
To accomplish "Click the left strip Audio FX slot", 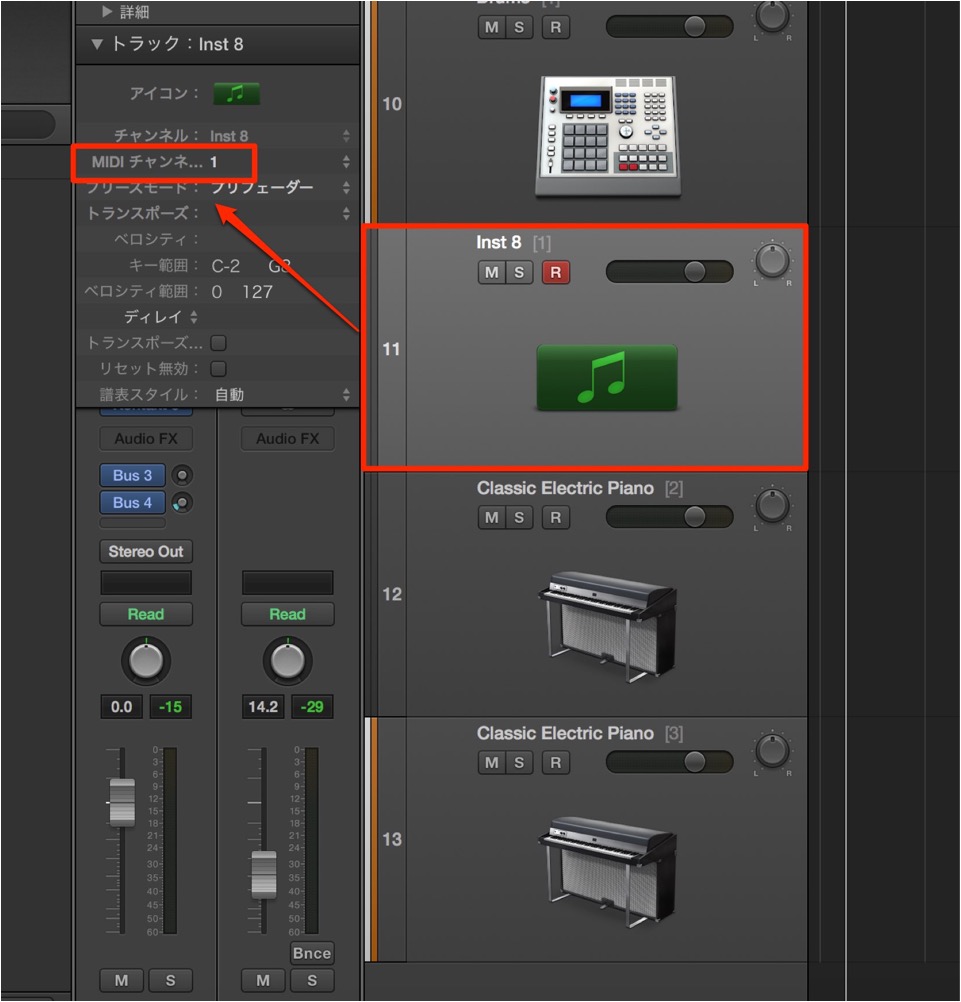I will tap(146, 439).
